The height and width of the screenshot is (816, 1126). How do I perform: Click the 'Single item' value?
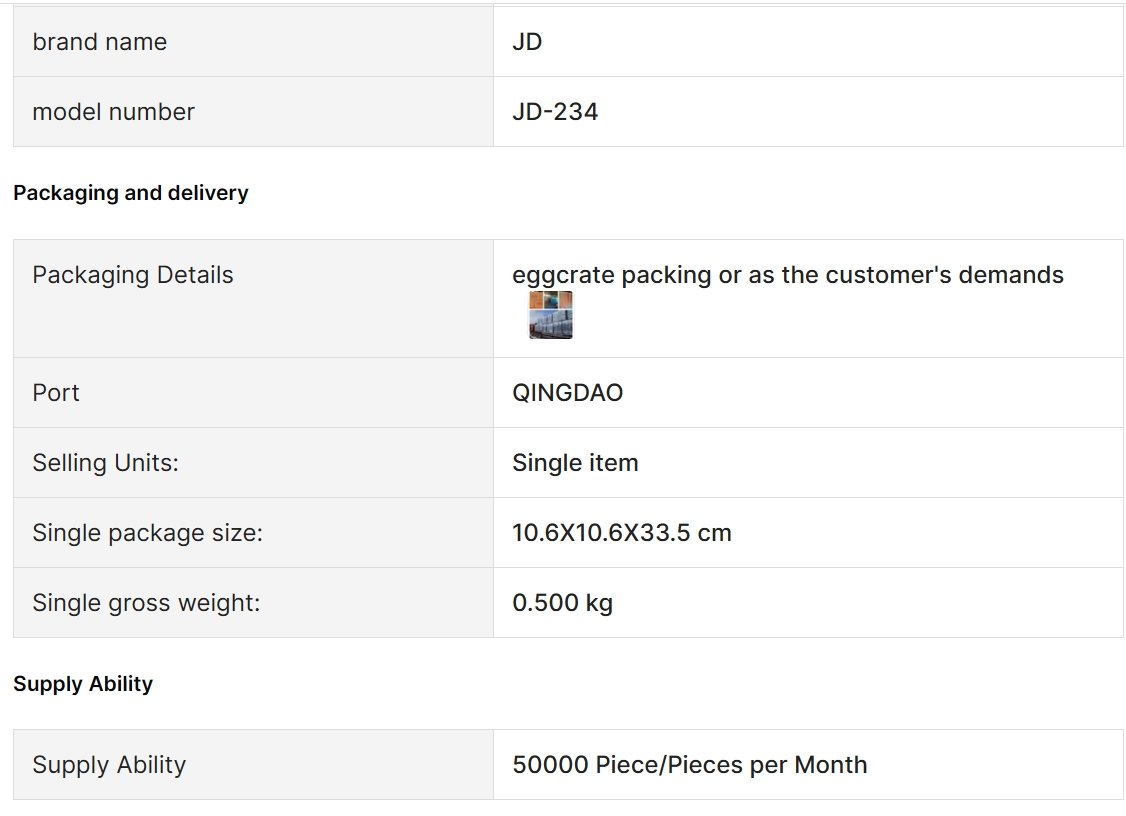(x=575, y=463)
